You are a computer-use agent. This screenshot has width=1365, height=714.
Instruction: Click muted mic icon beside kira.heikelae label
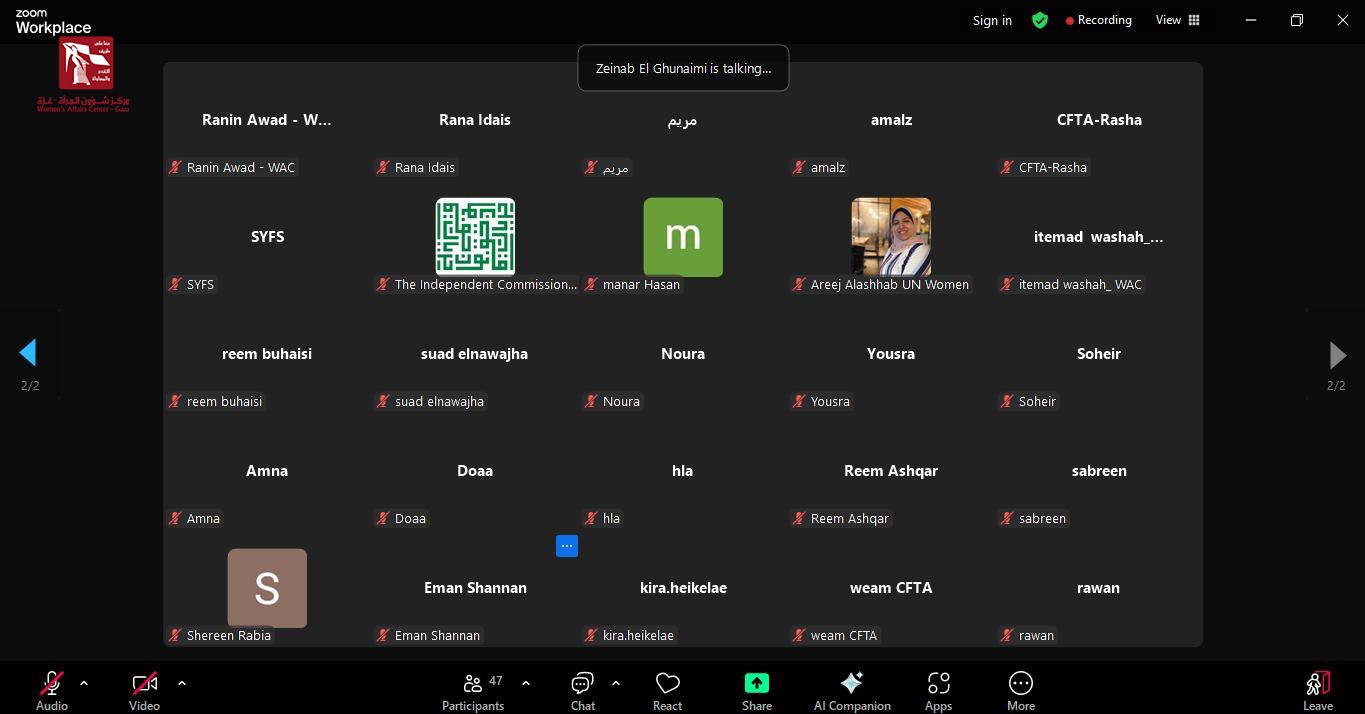[x=591, y=635]
